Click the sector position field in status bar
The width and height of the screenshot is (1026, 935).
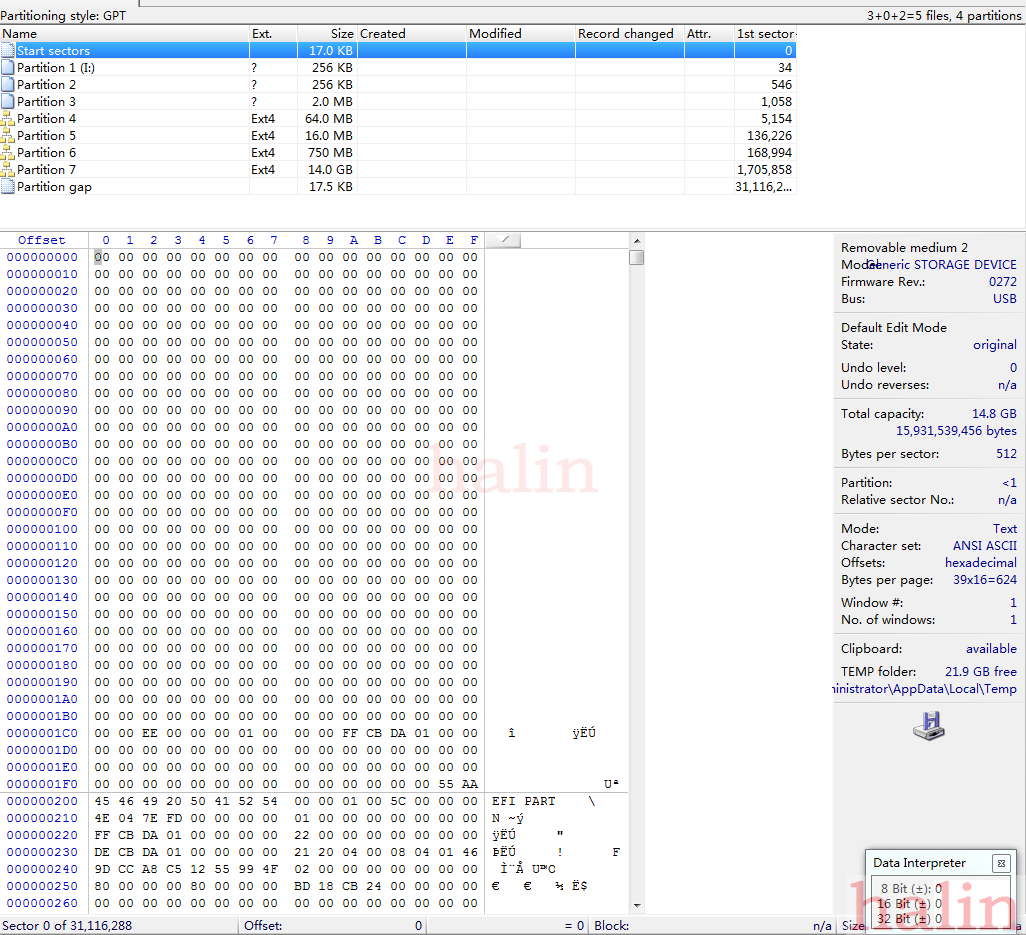[68, 926]
